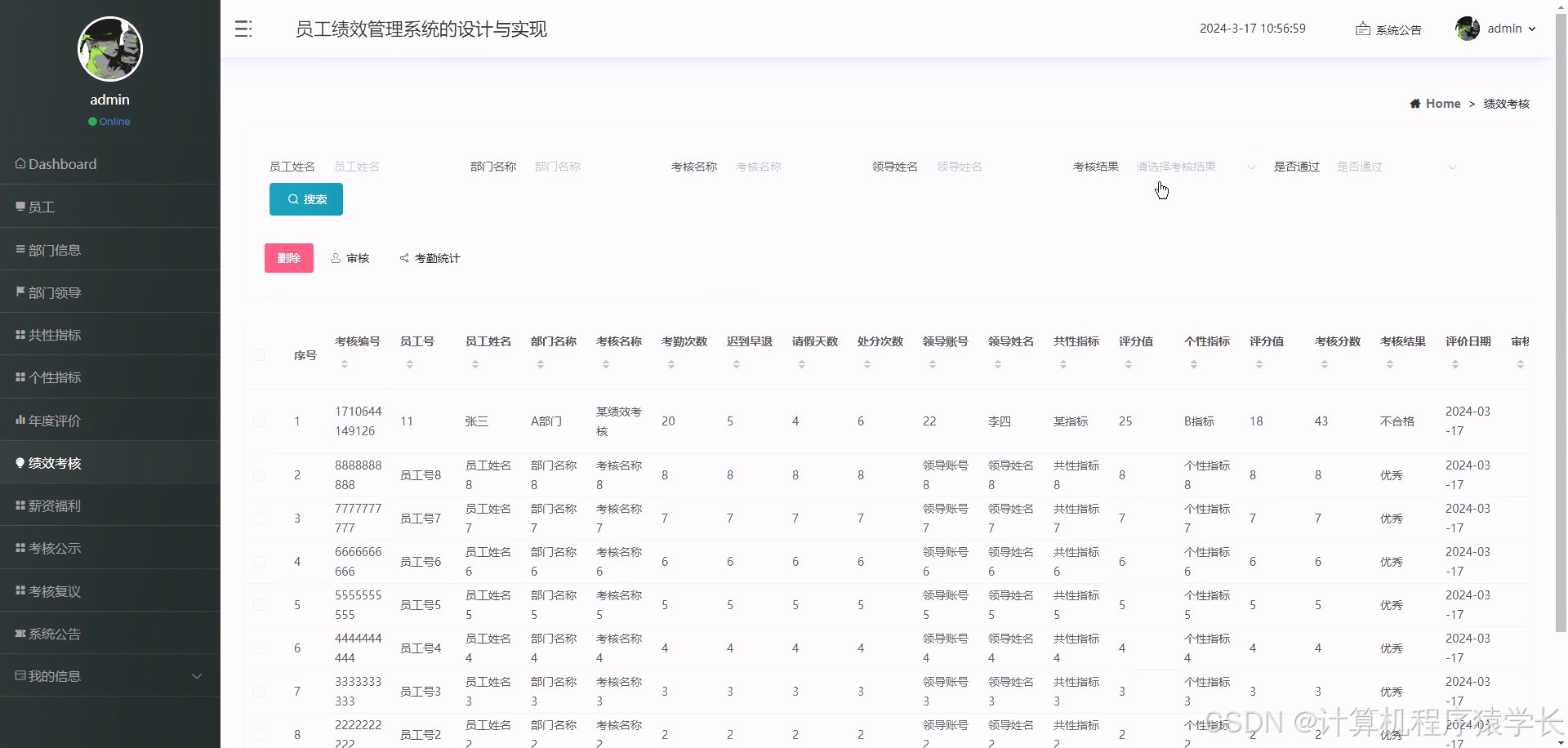Open 共性指标 in the sidebar

[110, 334]
